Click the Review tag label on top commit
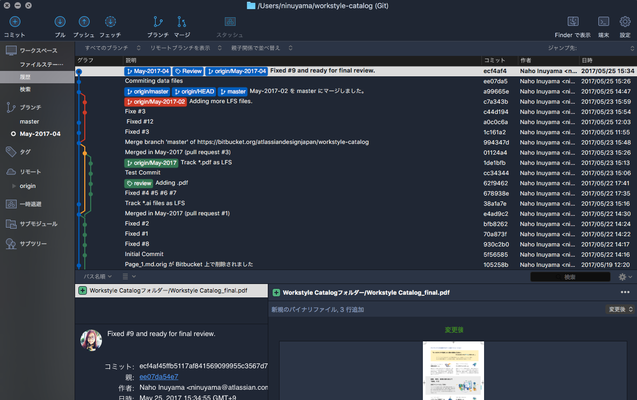 [188, 71]
